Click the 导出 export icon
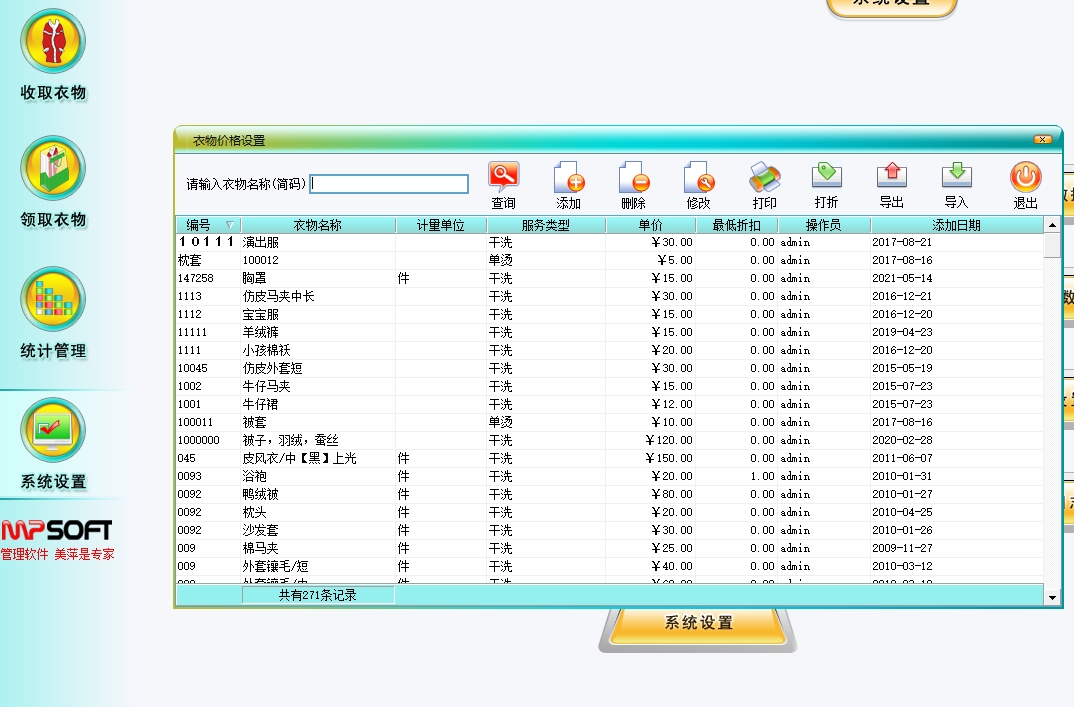This screenshot has width=1074, height=707. tap(891, 178)
